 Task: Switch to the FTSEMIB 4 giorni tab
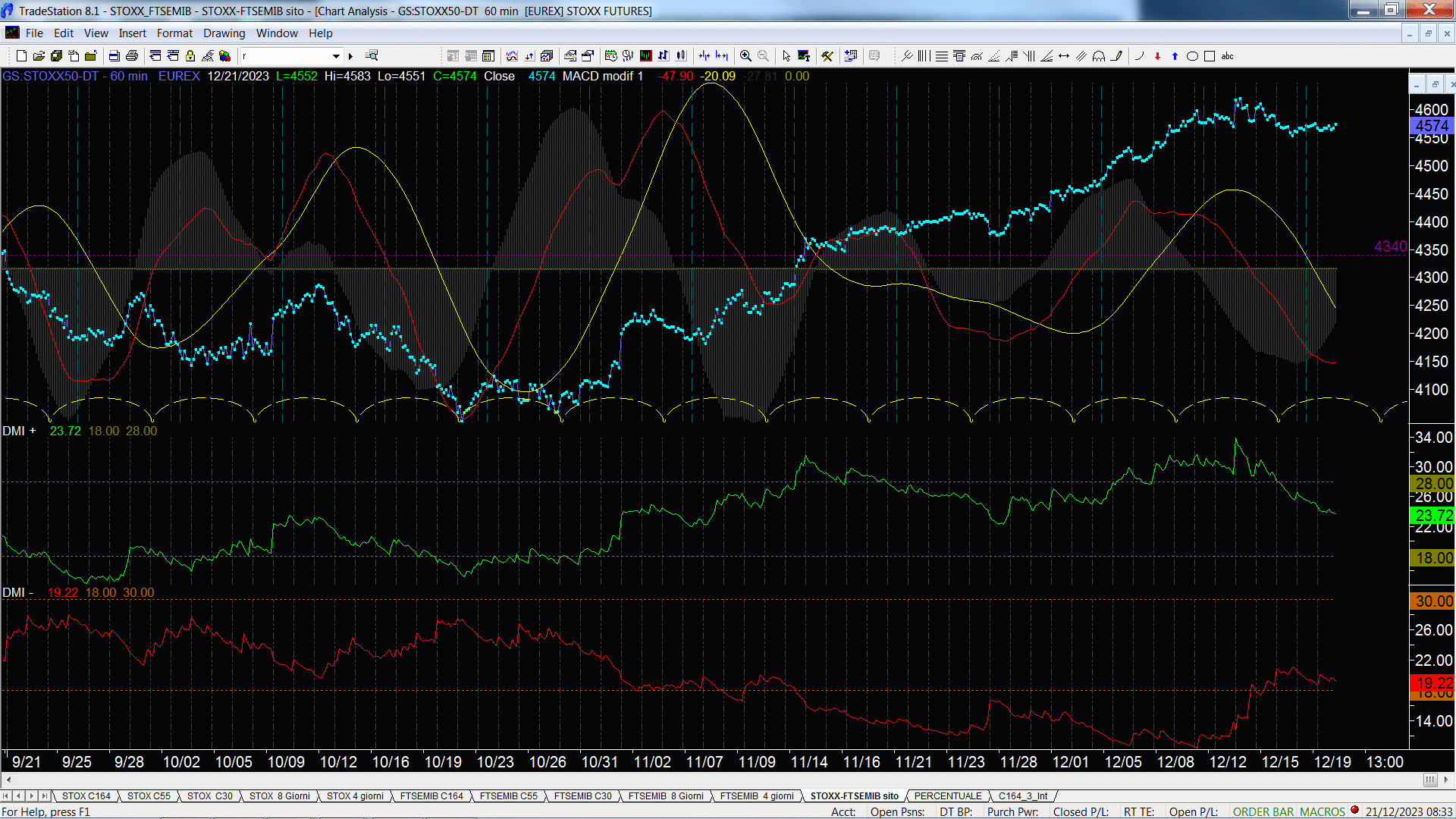click(x=757, y=796)
